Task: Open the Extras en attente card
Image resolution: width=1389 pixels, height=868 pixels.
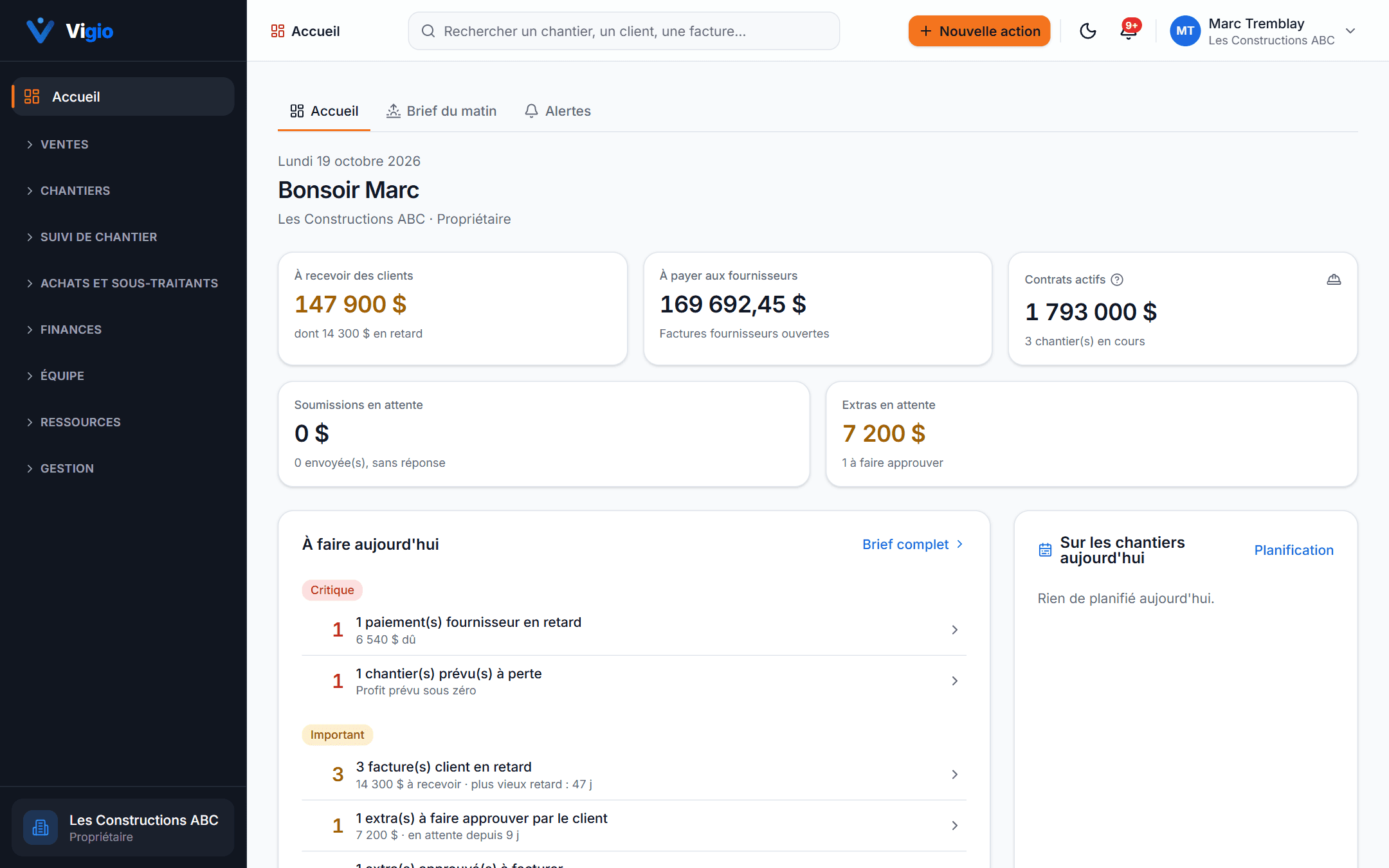Action: pos(1092,434)
